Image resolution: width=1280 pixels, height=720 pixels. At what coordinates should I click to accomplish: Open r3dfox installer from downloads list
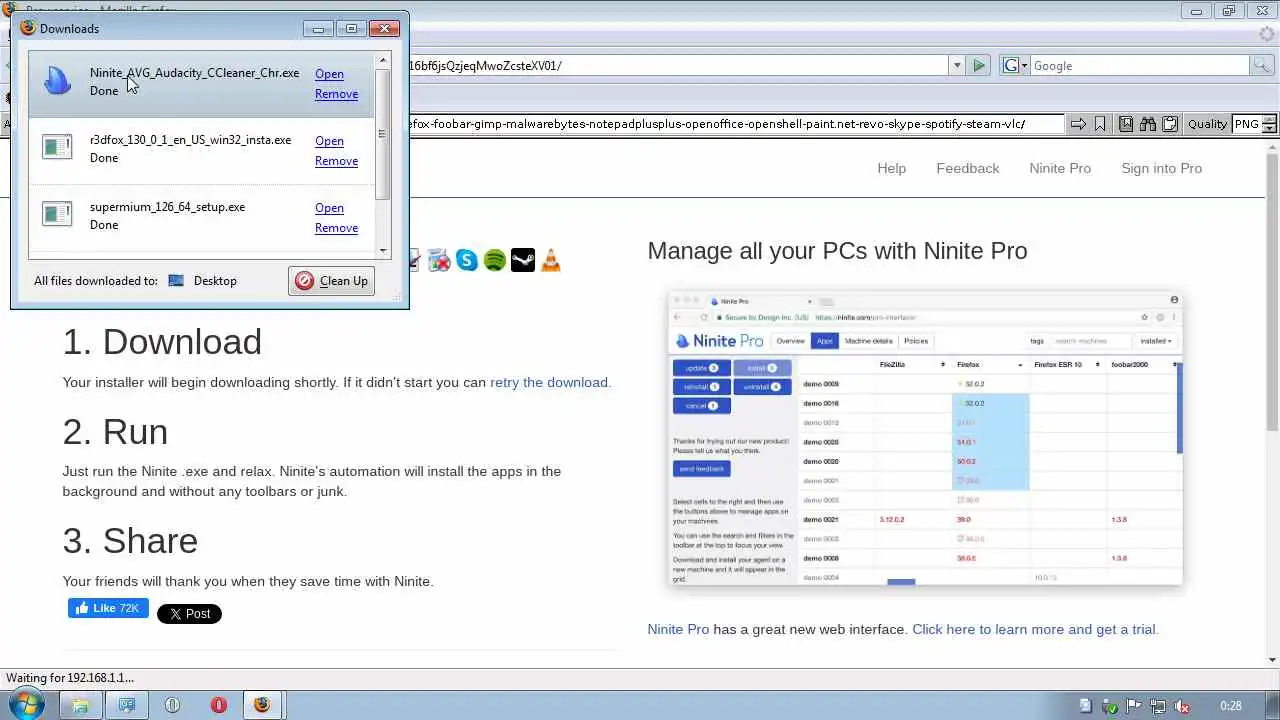coord(329,141)
